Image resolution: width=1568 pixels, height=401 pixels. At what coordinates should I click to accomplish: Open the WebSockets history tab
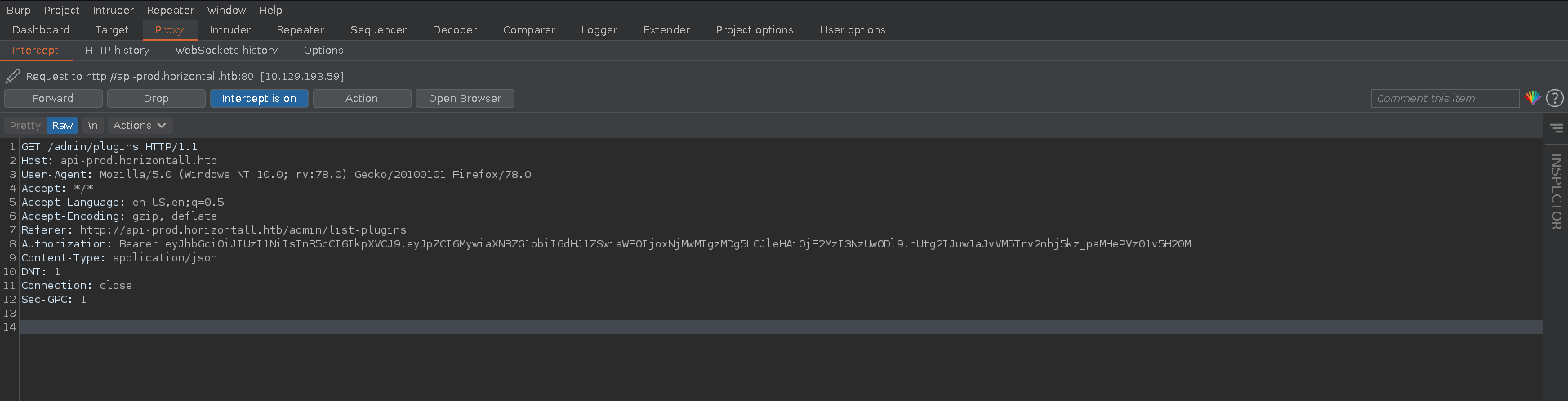226,50
